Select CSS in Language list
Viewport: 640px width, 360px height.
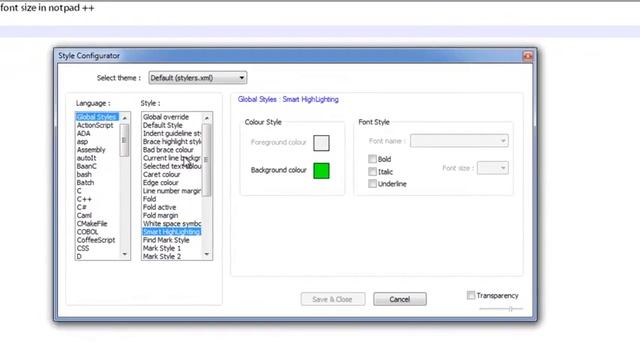(x=83, y=248)
